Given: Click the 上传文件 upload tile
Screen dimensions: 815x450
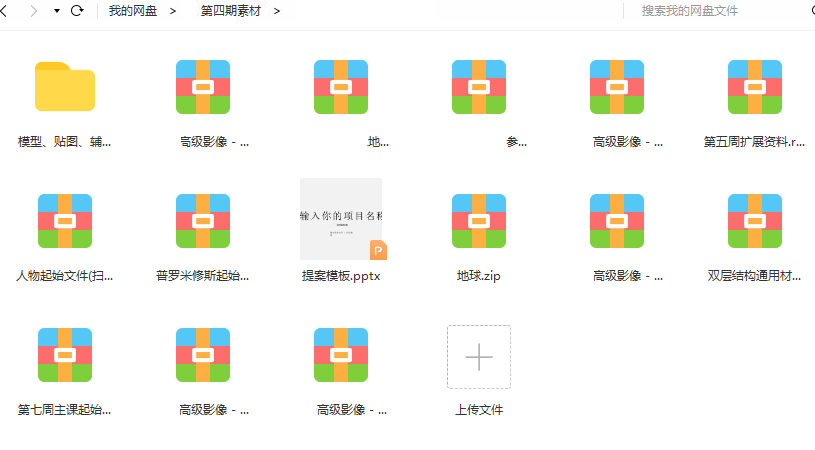Looking at the screenshot, I should [x=479, y=357].
